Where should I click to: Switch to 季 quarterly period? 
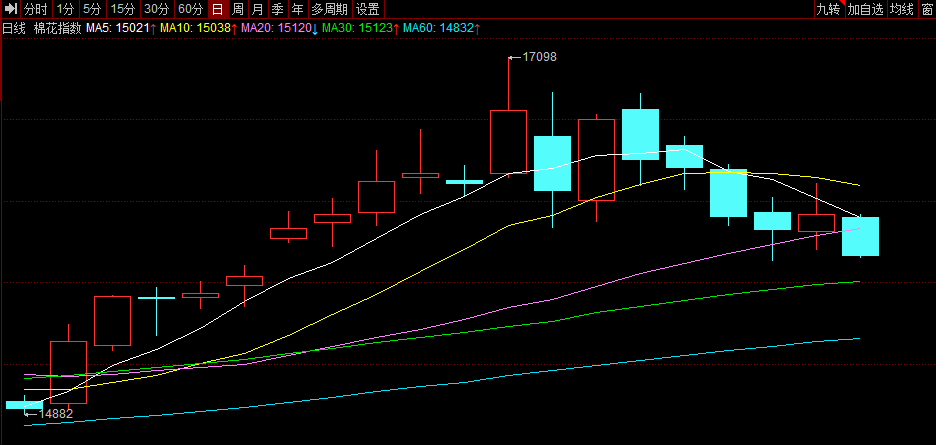coord(277,8)
